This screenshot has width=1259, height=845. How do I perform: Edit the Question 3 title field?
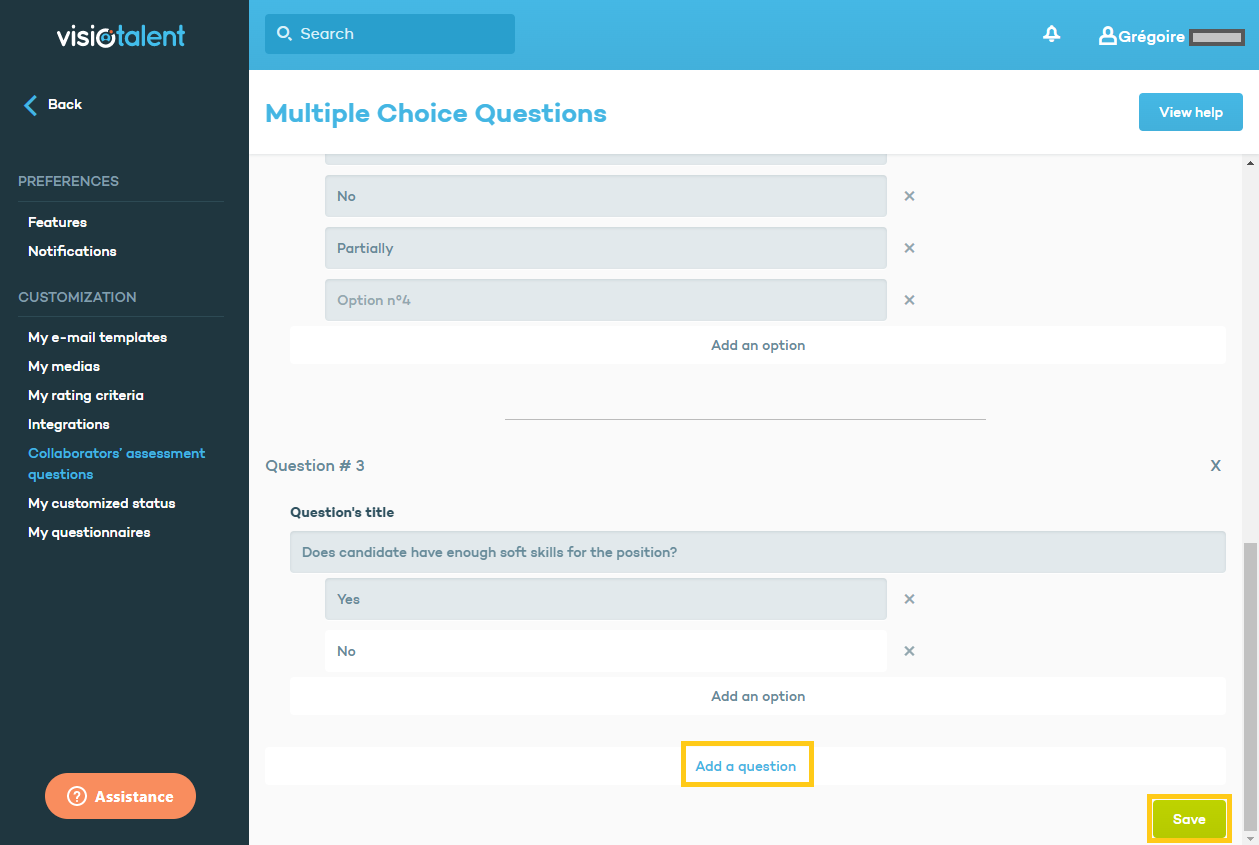click(x=756, y=552)
